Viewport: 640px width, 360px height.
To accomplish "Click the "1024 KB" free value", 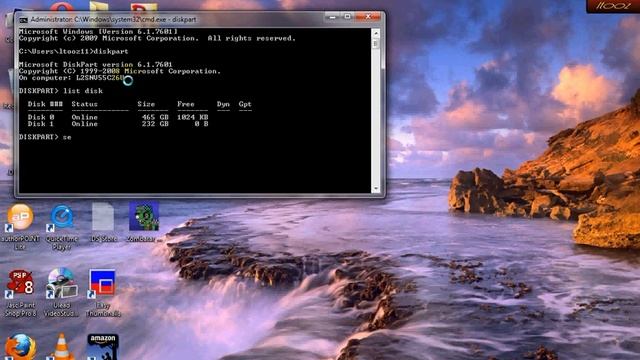I will tap(193, 117).
